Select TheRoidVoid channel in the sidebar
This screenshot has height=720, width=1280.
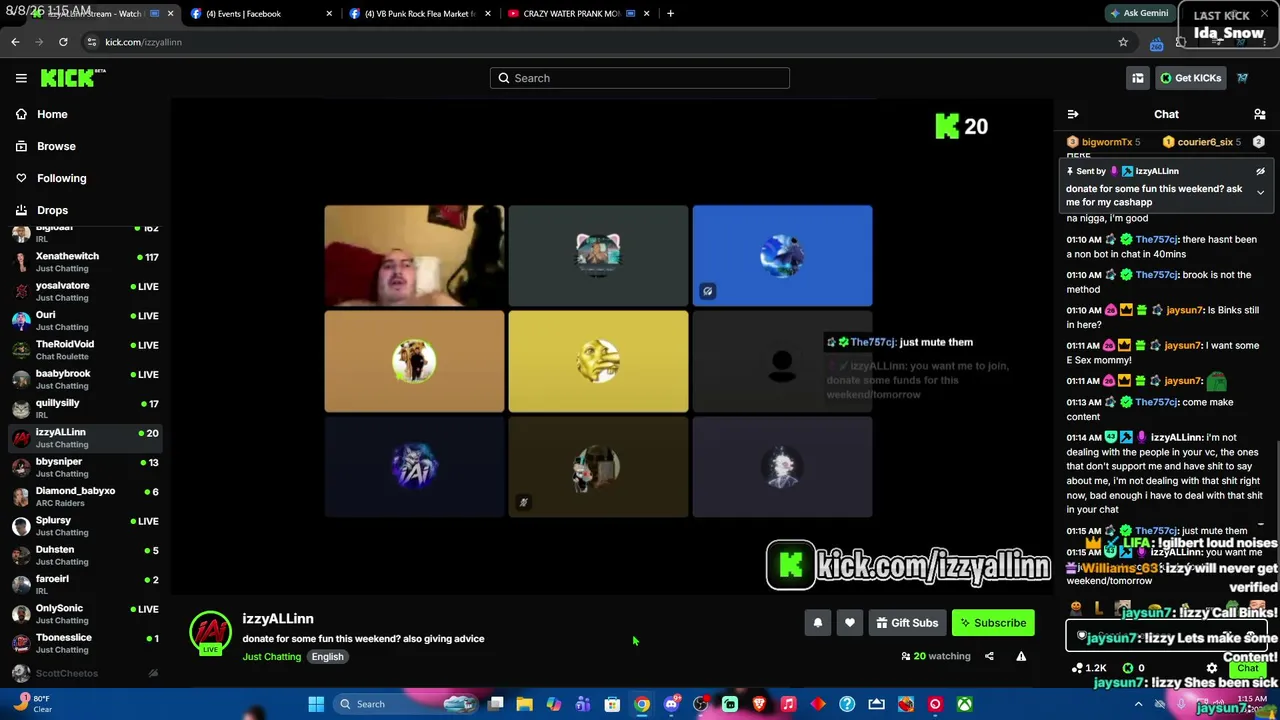pos(85,350)
